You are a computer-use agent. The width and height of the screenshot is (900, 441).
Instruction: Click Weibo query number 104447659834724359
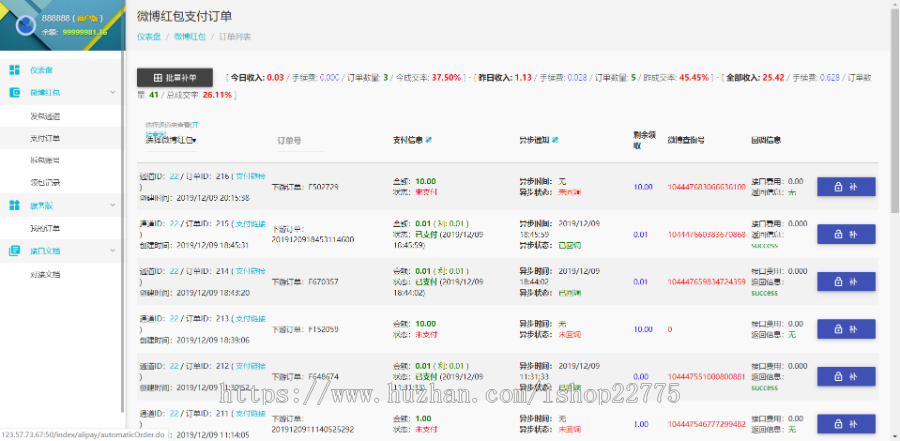tap(707, 282)
